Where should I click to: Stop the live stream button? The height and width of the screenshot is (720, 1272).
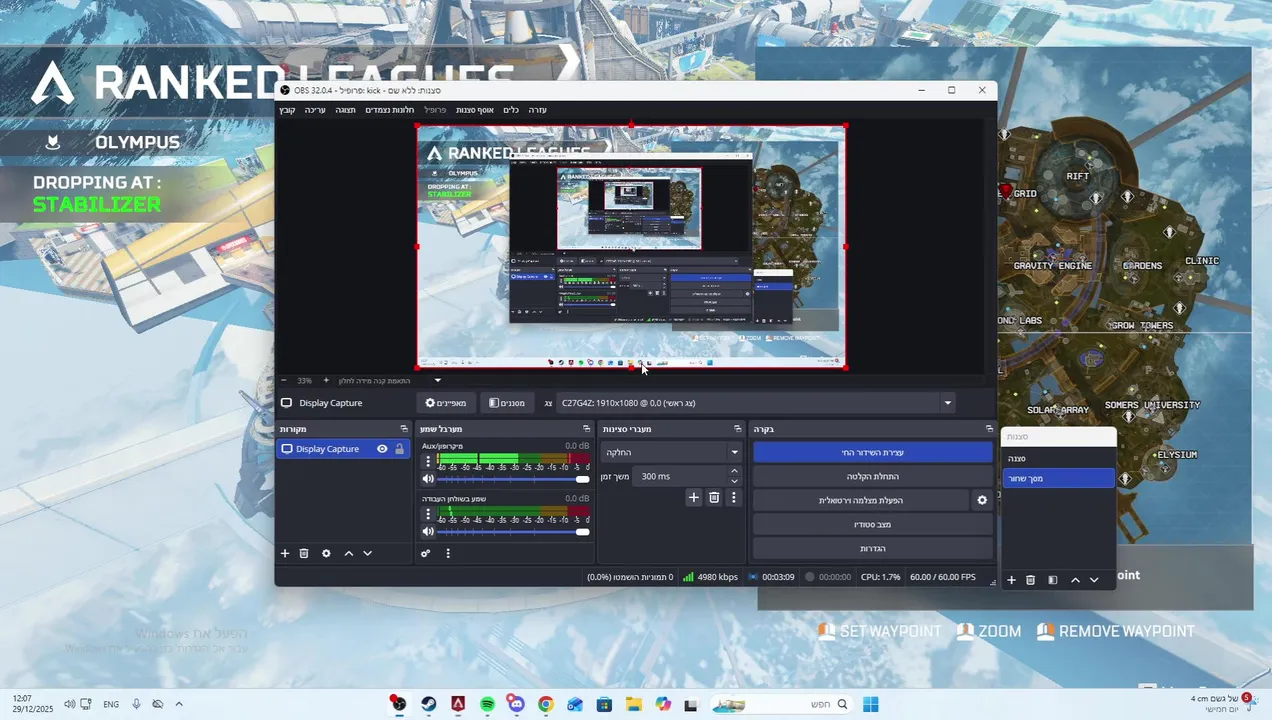coord(873,452)
